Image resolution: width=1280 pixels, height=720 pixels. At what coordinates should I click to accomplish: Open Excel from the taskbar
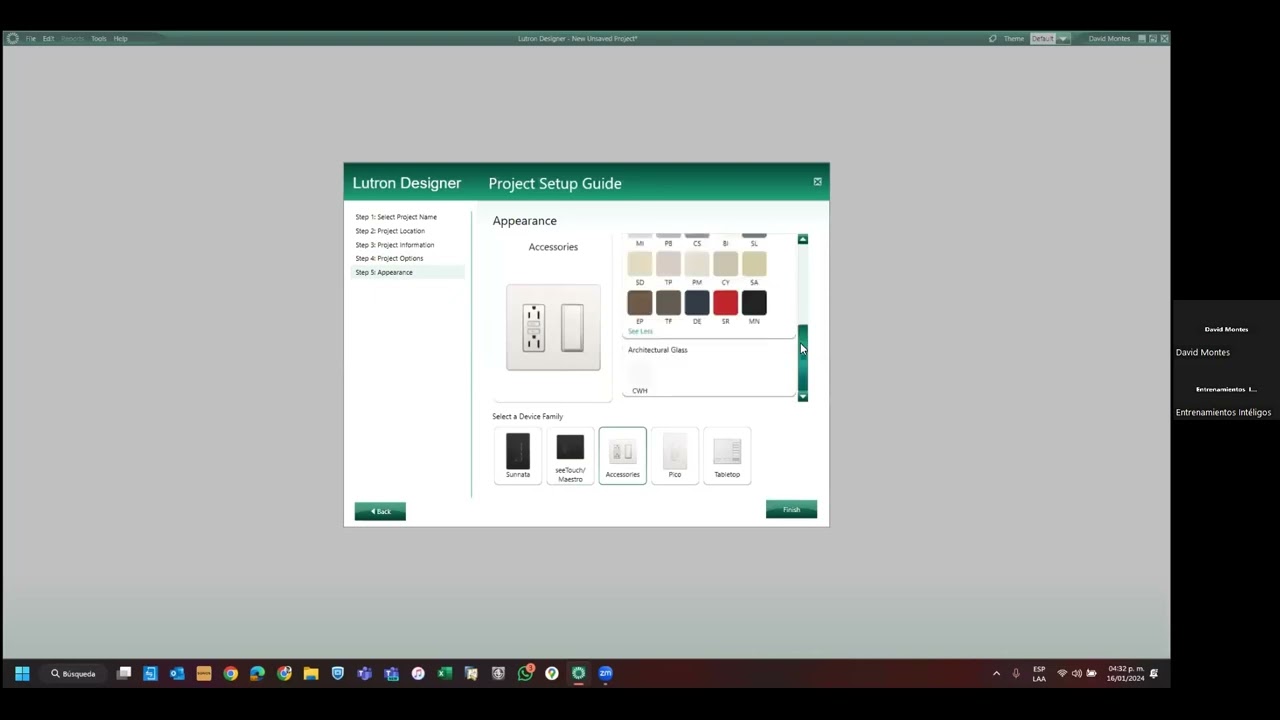445,673
